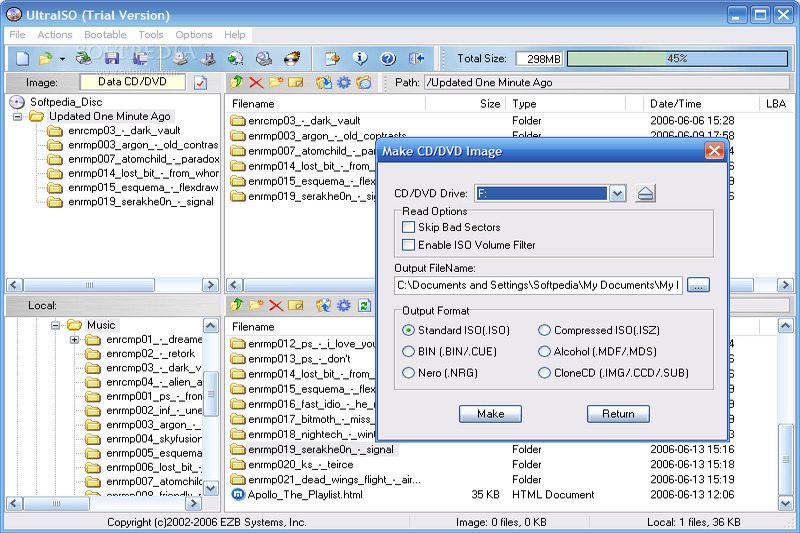Click the Burn CD/DVD image flame icon

pos(291,59)
